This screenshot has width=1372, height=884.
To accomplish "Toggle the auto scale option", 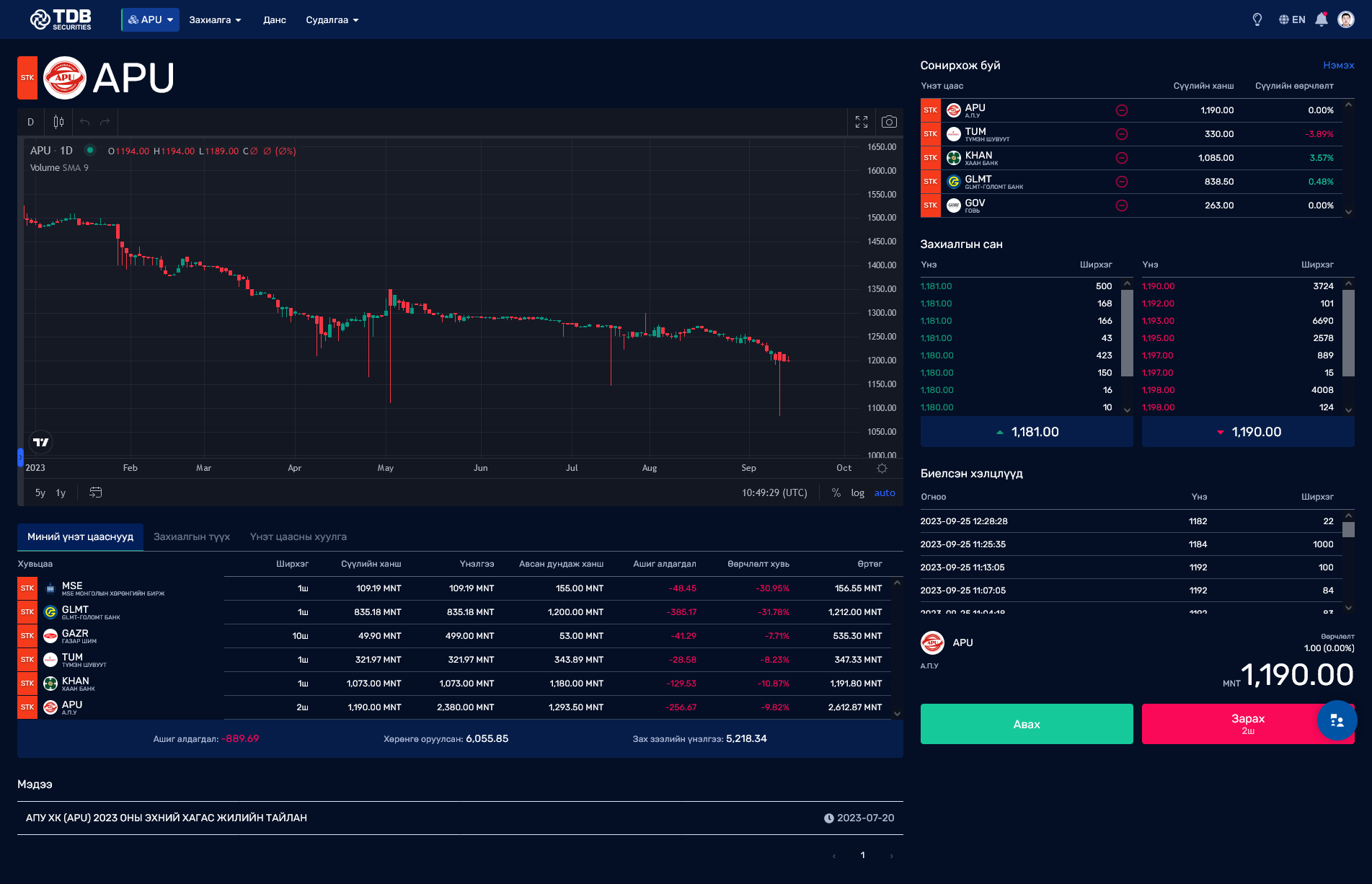I will pos(885,492).
